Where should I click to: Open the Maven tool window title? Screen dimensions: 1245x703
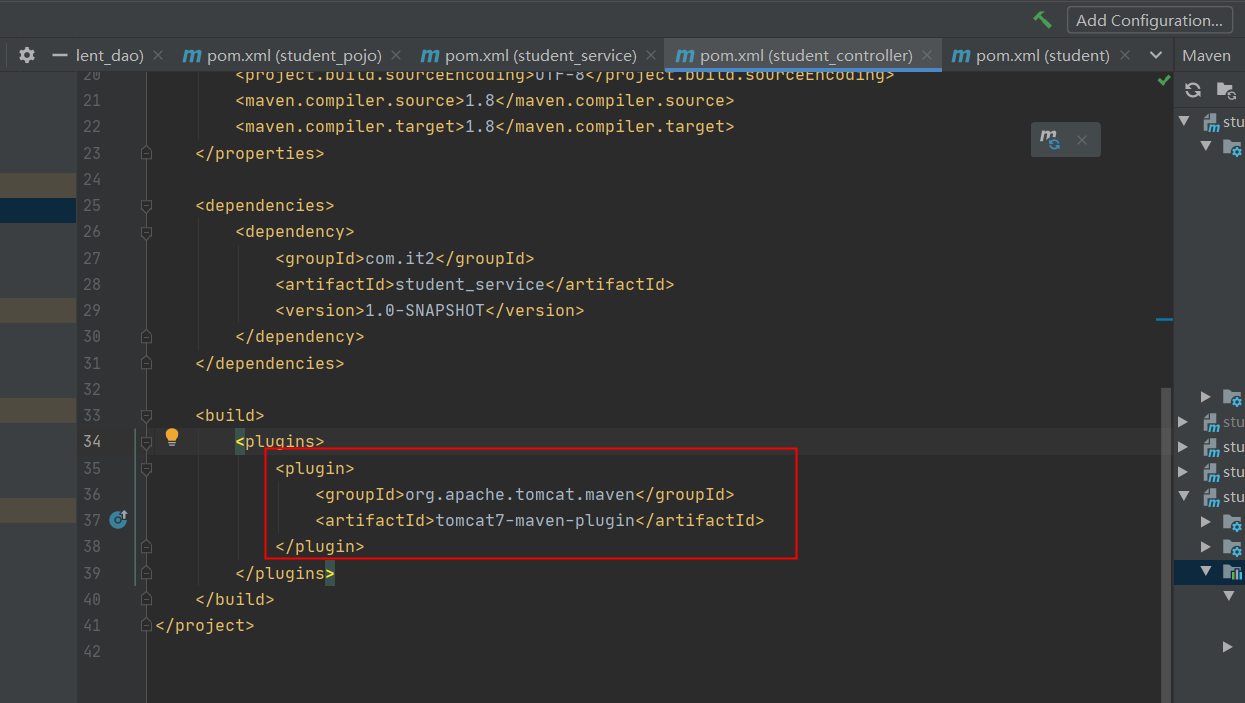click(x=1206, y=55)
